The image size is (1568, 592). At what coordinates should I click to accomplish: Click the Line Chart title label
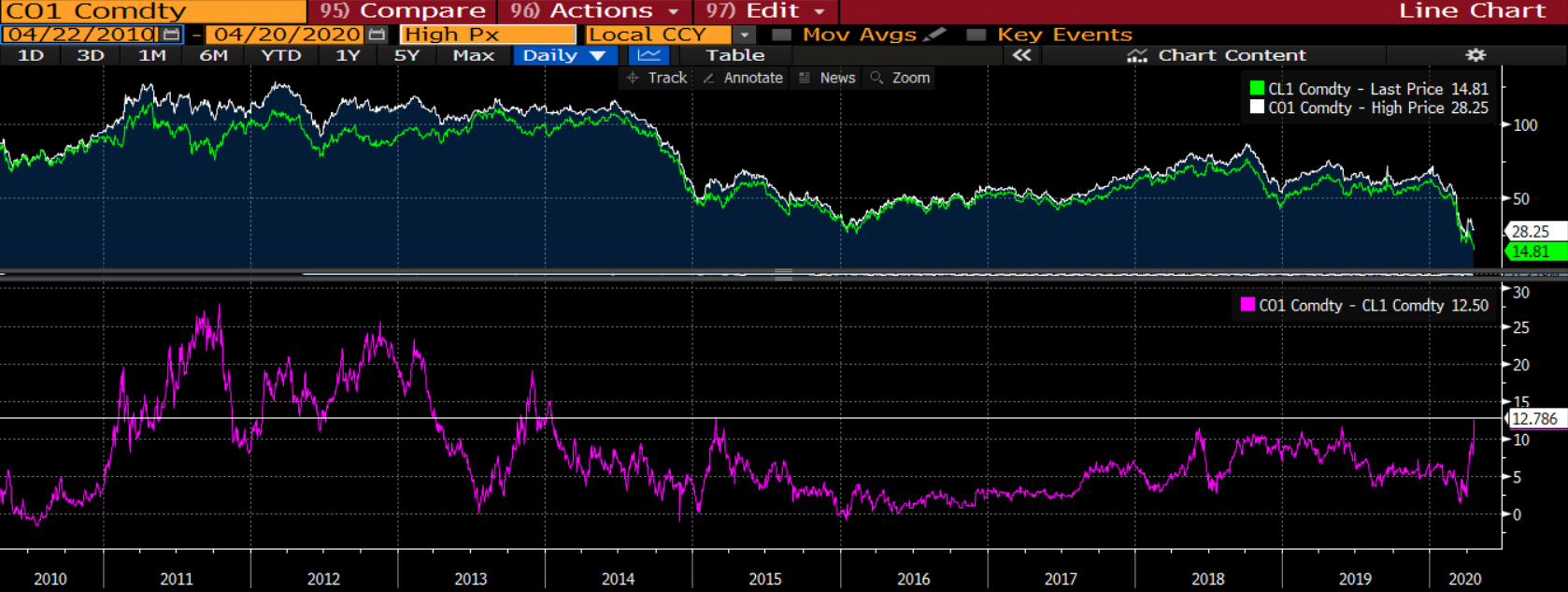(1473, 11)
